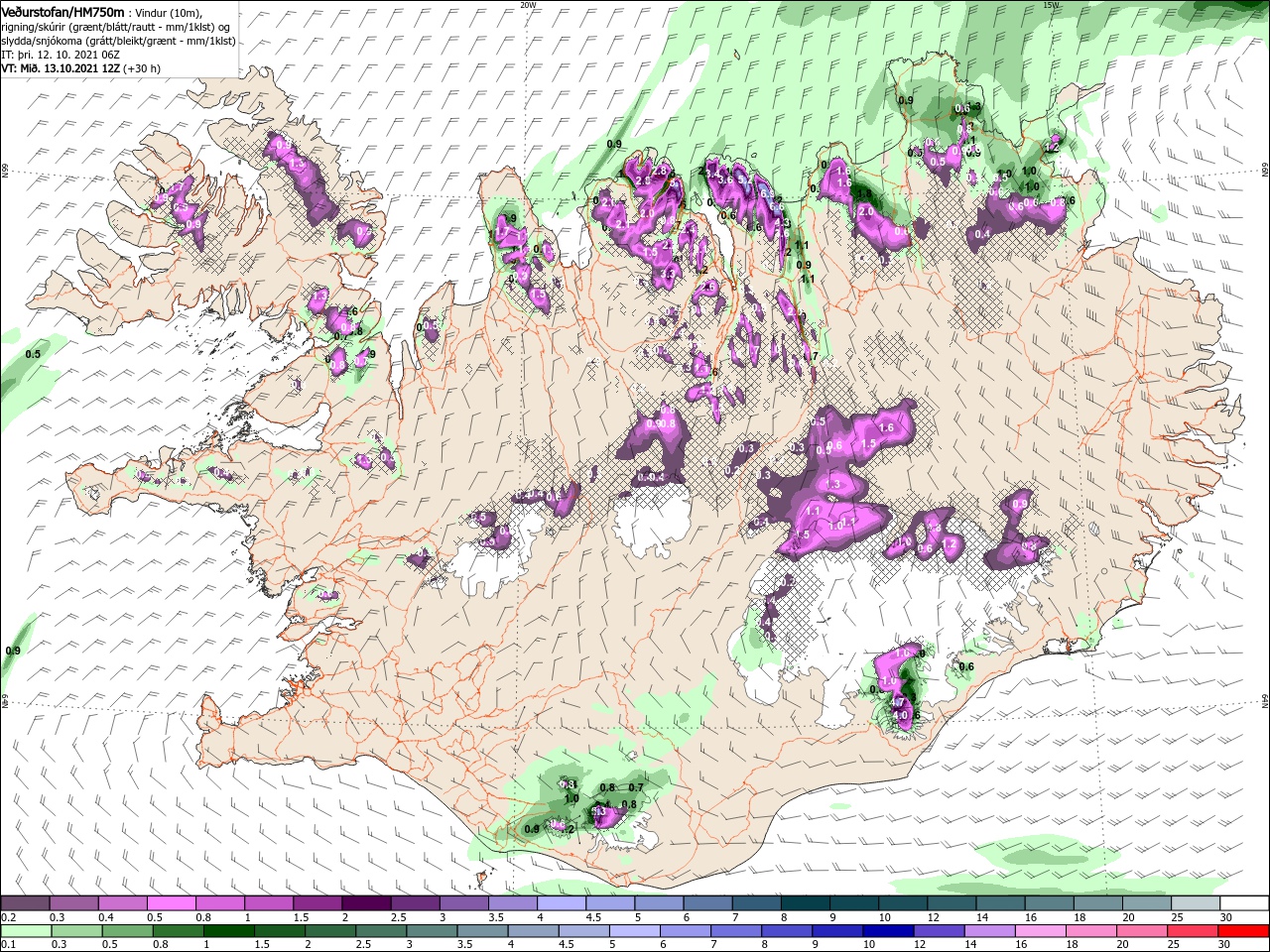Select the light pink lower swatch between 16 and 18

(x=1040, y=931)
